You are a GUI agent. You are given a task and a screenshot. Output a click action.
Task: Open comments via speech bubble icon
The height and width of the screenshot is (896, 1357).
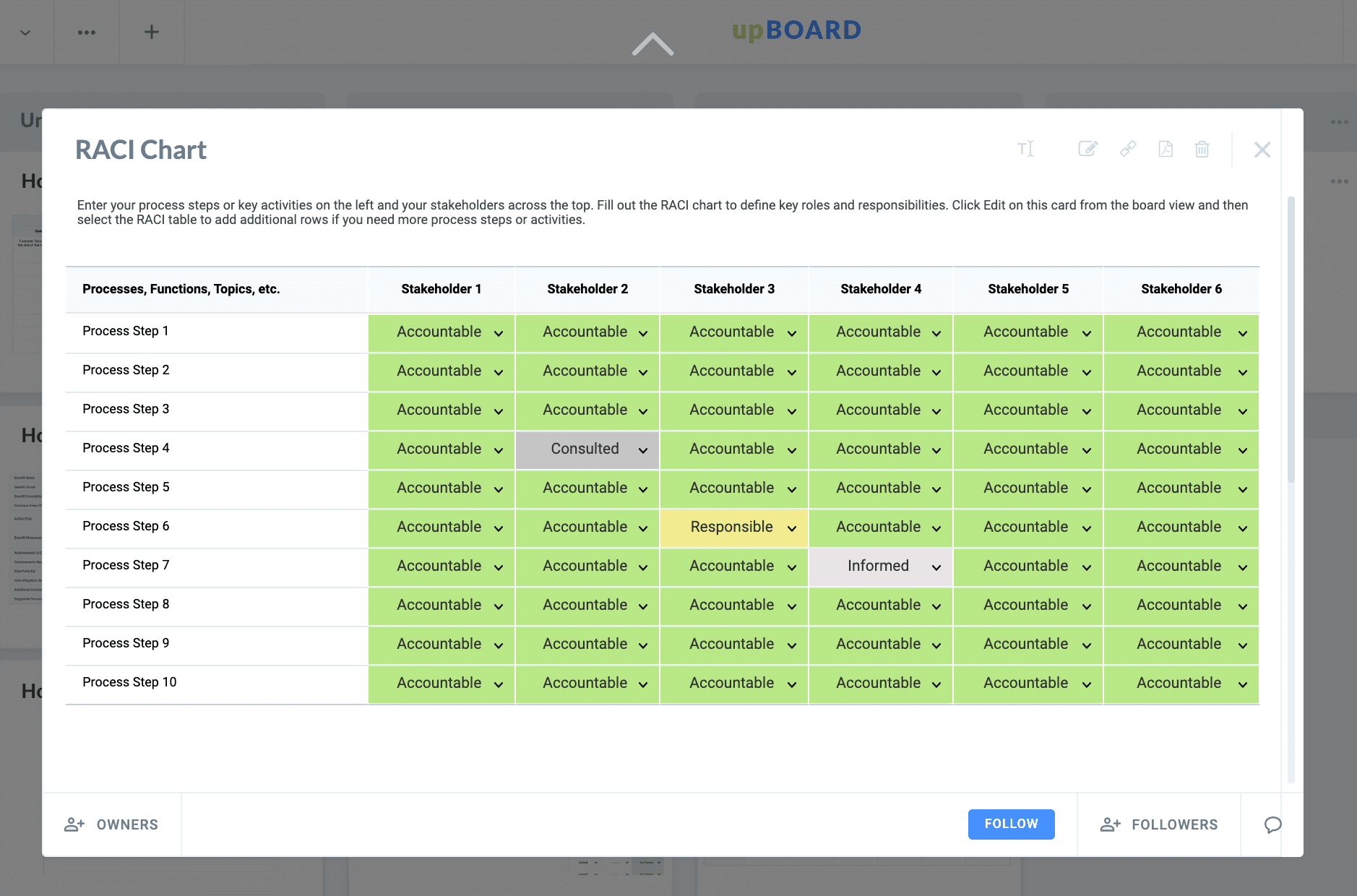1272,825
